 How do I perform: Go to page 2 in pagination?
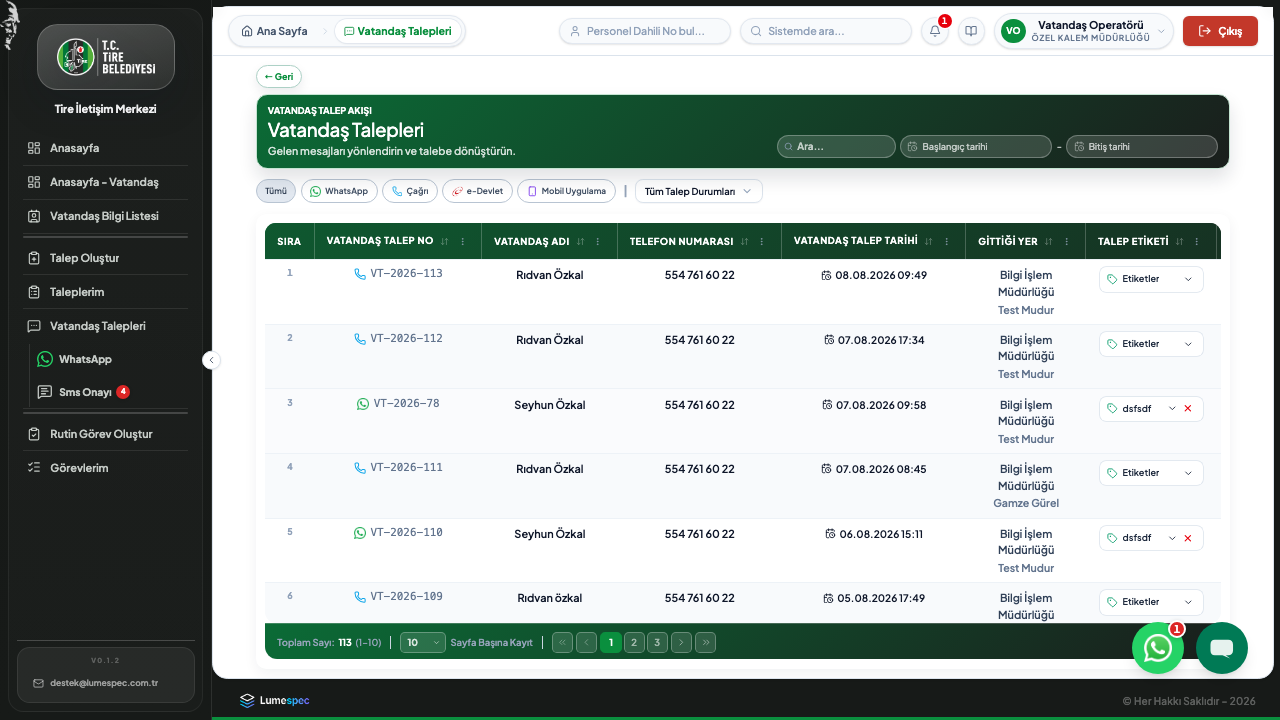click(634, 643)
